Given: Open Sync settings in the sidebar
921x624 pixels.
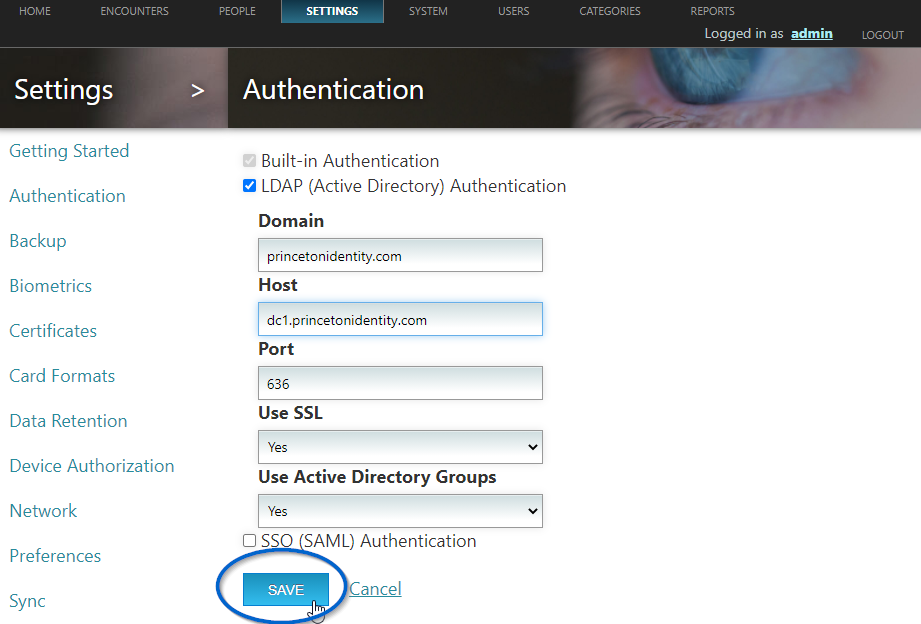Looking at the screenshot, I should pos(27,601).
